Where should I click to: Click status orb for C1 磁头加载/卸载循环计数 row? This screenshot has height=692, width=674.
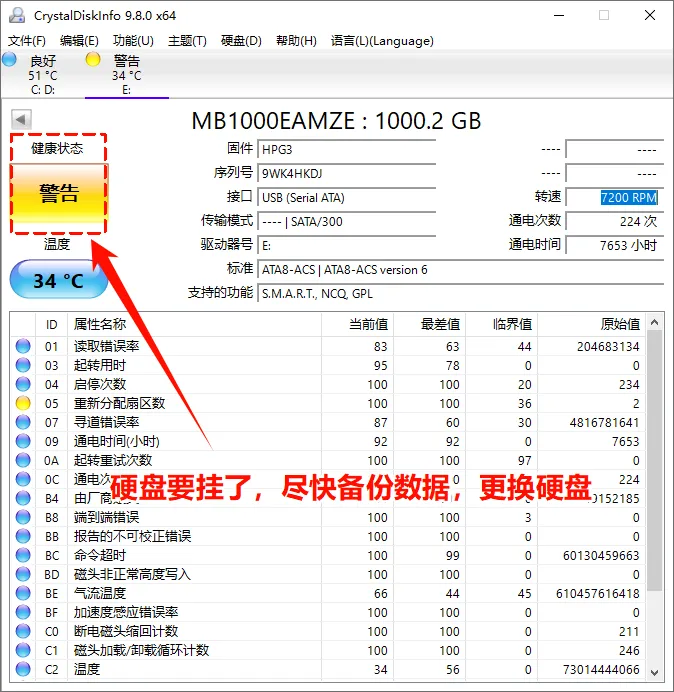coord(23,650)
